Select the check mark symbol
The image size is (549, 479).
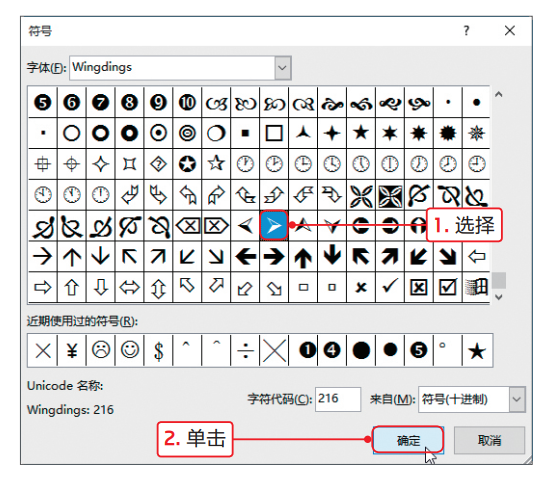click(x=390, y=286)
